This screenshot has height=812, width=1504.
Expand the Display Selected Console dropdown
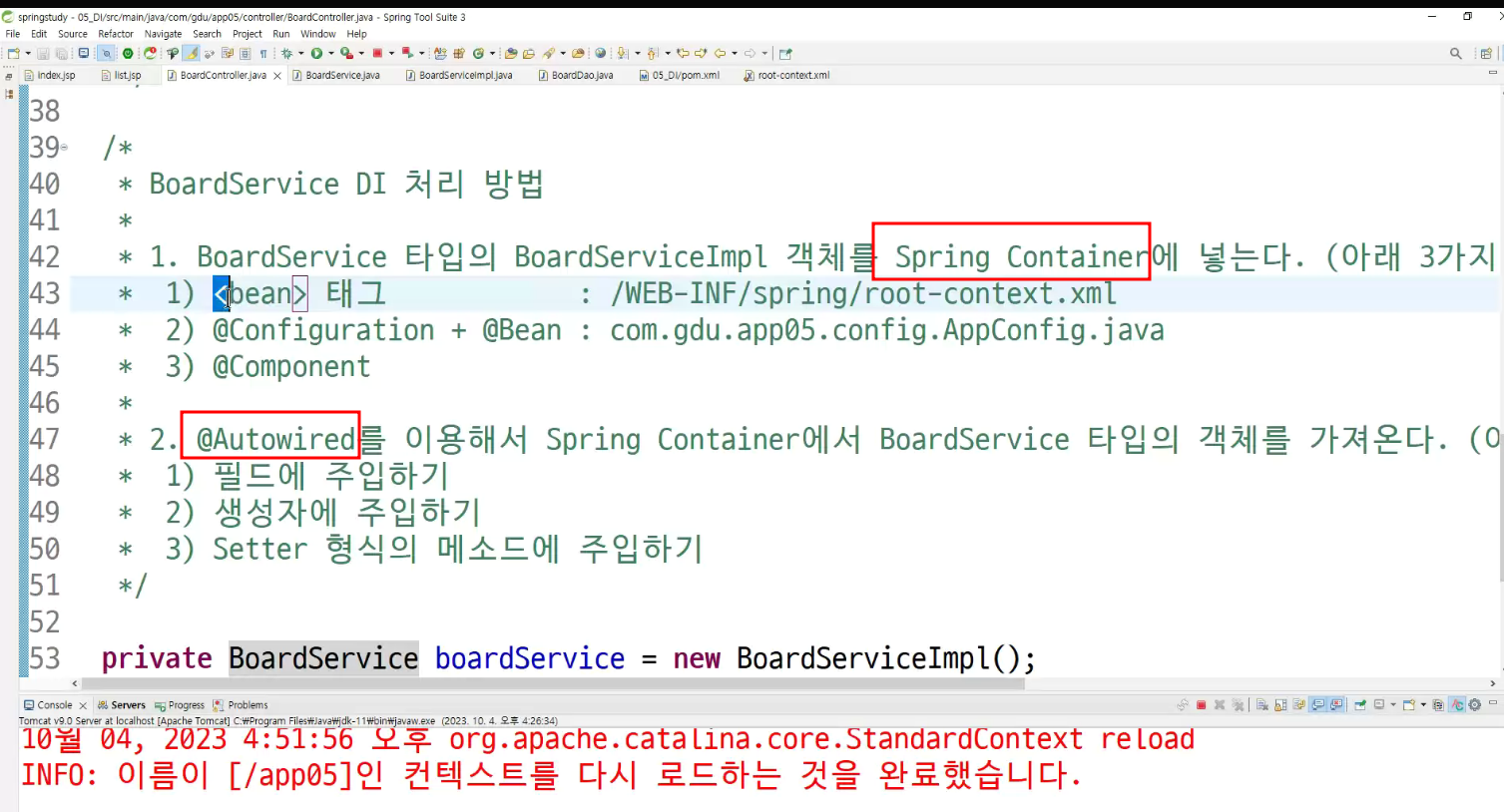click(x=1393, y=705)
